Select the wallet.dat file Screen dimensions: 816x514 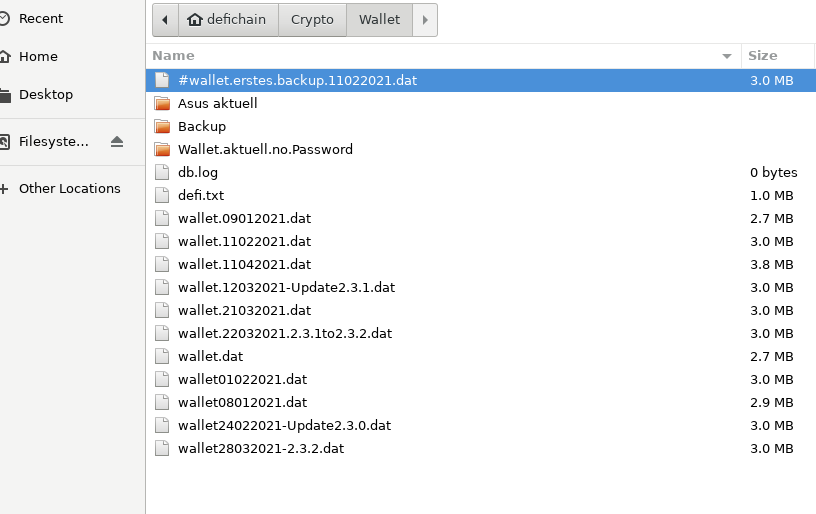481,356
